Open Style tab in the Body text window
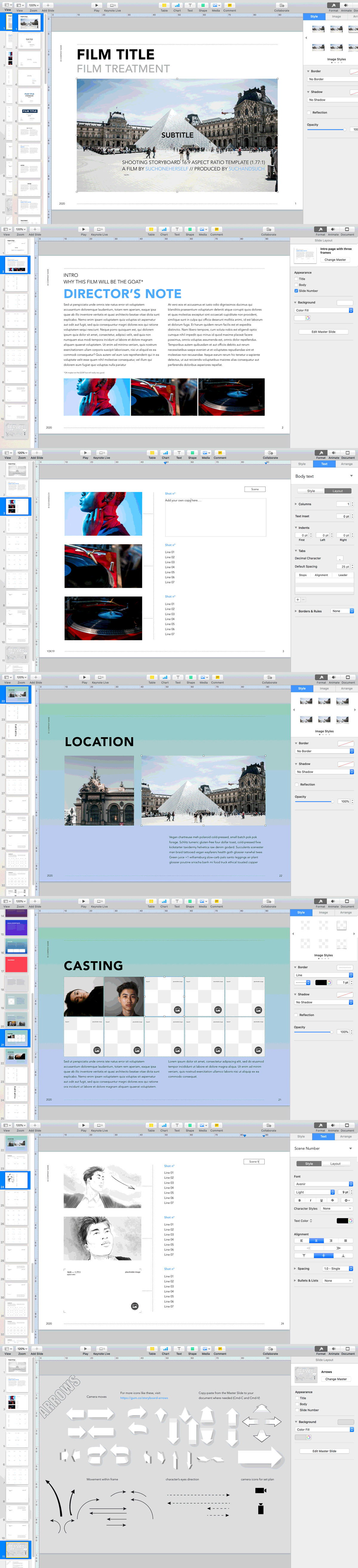Viewport: 358px width, 1568px height. click(302, 464)
